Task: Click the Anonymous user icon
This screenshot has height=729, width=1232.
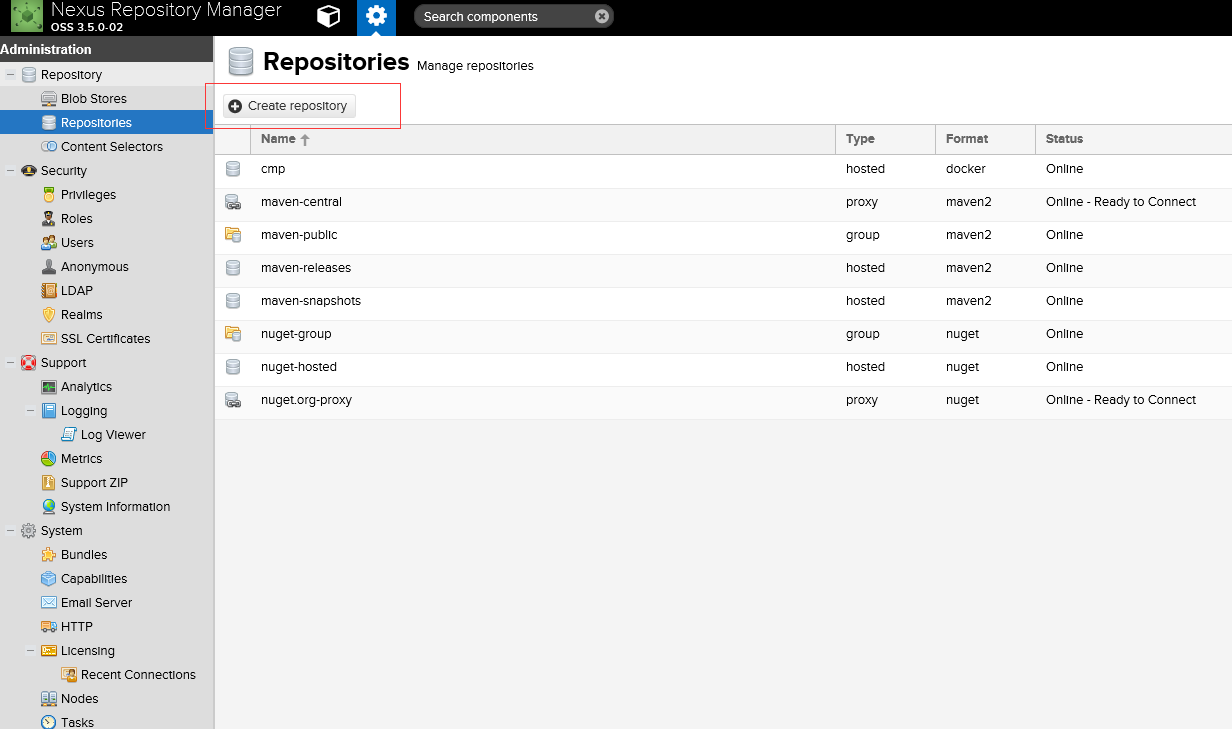Action: click(x=49, y=267)
